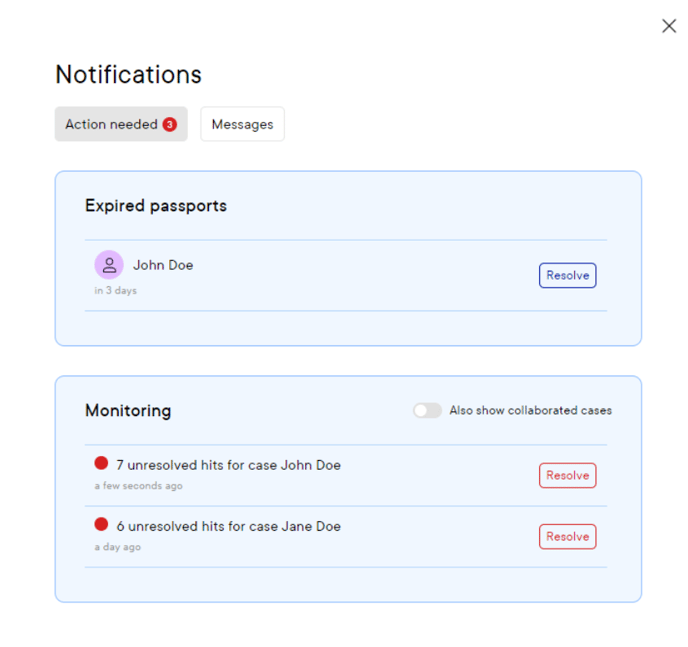Click red status dot beside John Doe case
Screen dimensions: 688x647
tap(101, 463)
